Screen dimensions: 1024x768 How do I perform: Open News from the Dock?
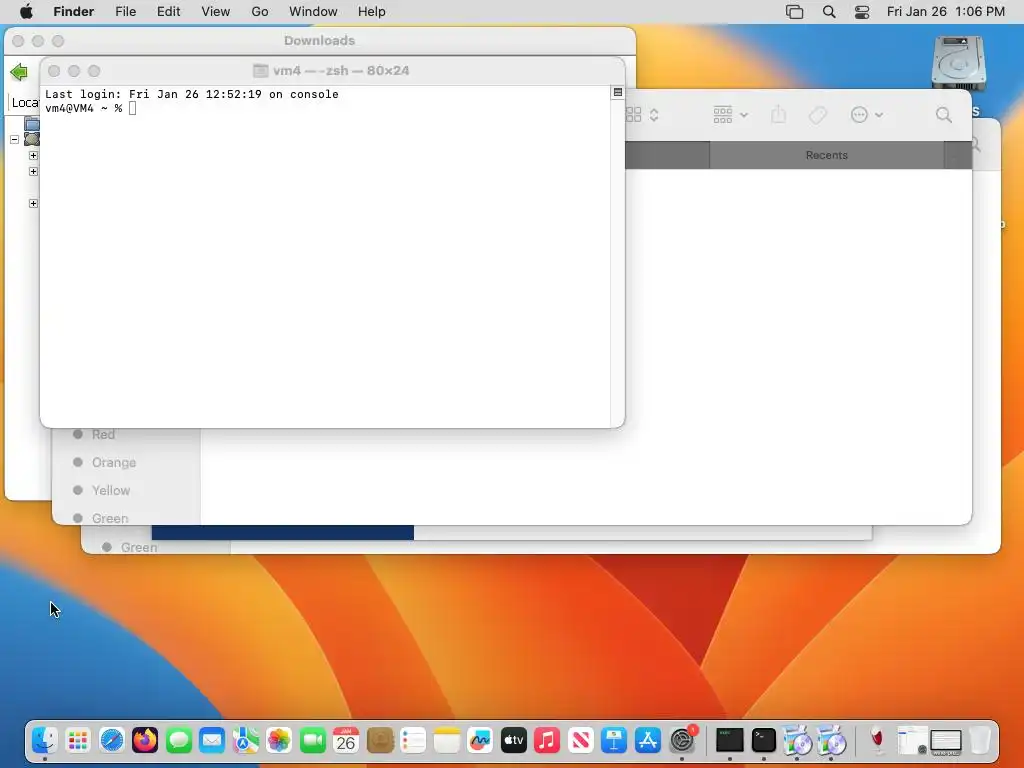tap(581, 741)
